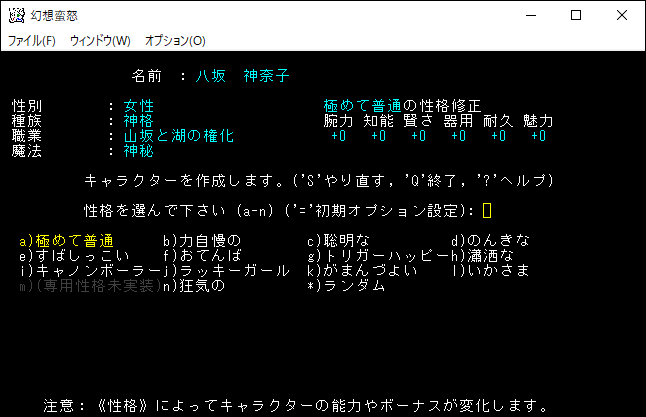Pick personality l)いかさま

click(x=490, y=271)
